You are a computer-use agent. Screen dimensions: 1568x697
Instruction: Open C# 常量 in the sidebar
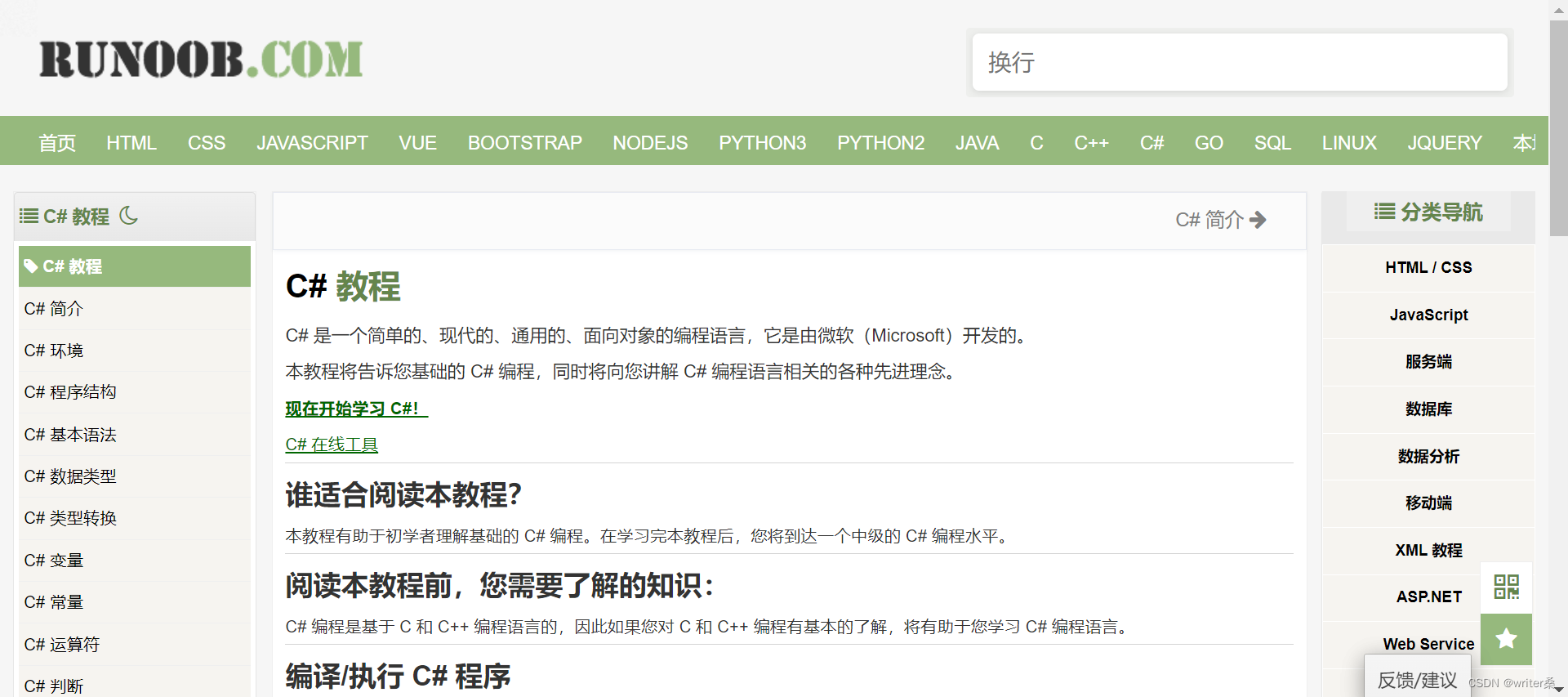[135, 602]
